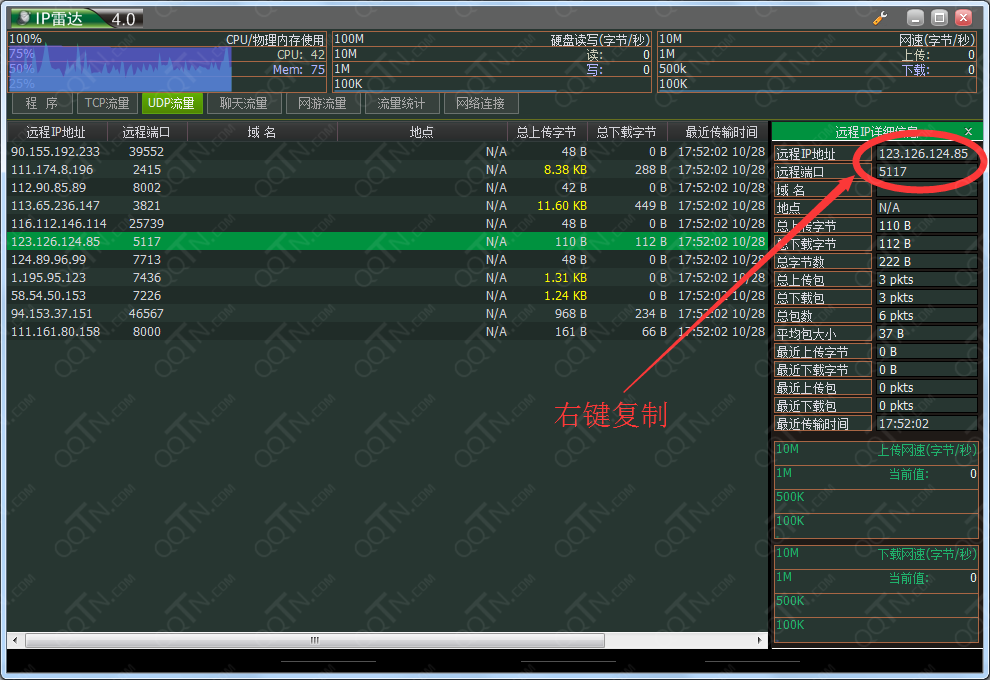Sort by 远程IP地址 column header
Viewport: 990px width, 680px height.
click(56, 132)
